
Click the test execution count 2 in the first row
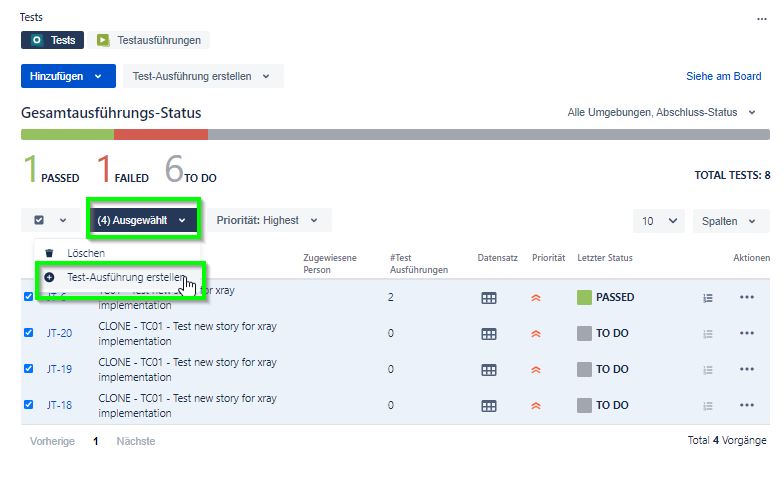(x=390, y=298)
